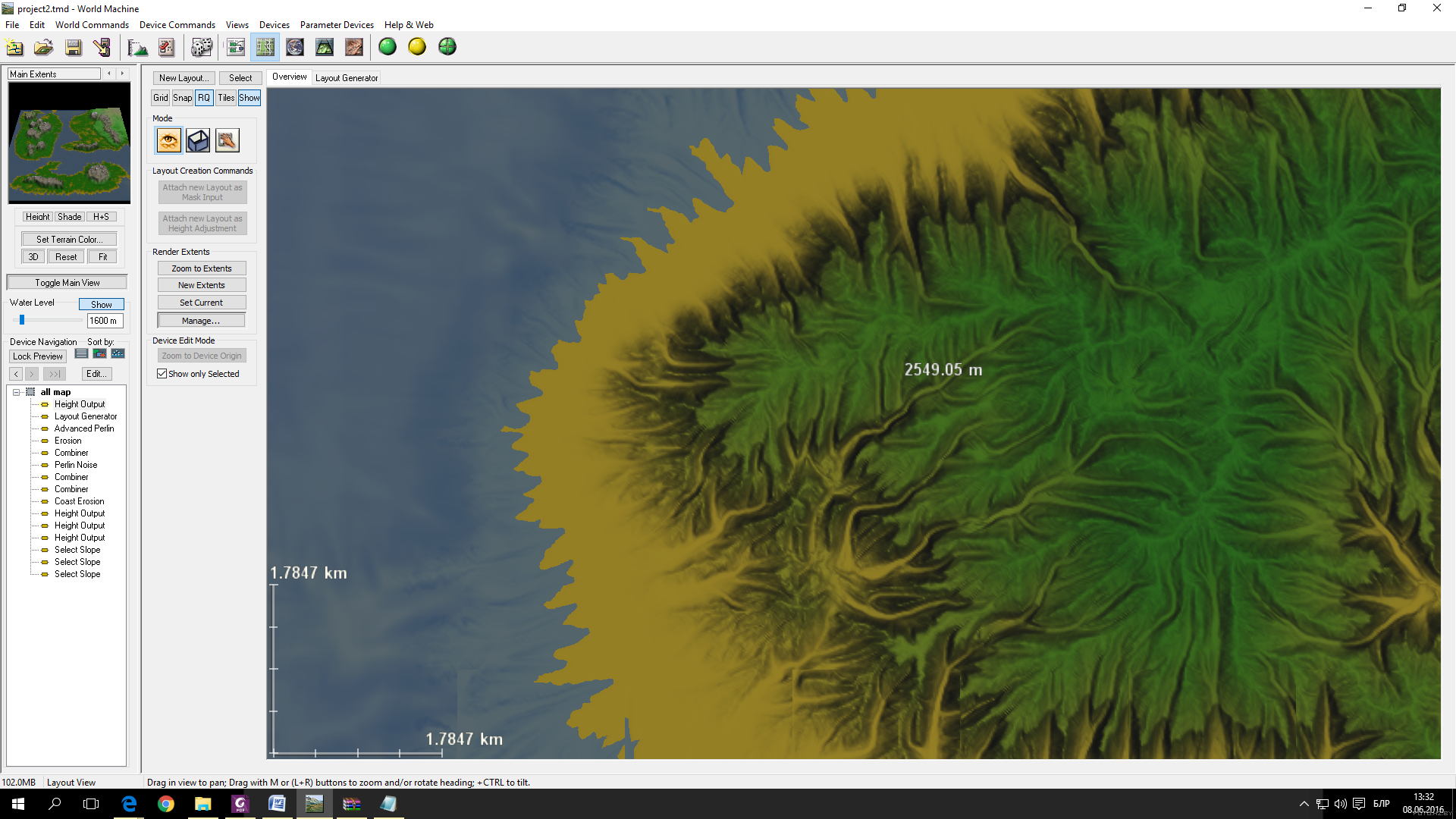Navigate to previous device arrow
Image resolution: width=1456 pixels, height=819 pixels.
click(17, 374)
